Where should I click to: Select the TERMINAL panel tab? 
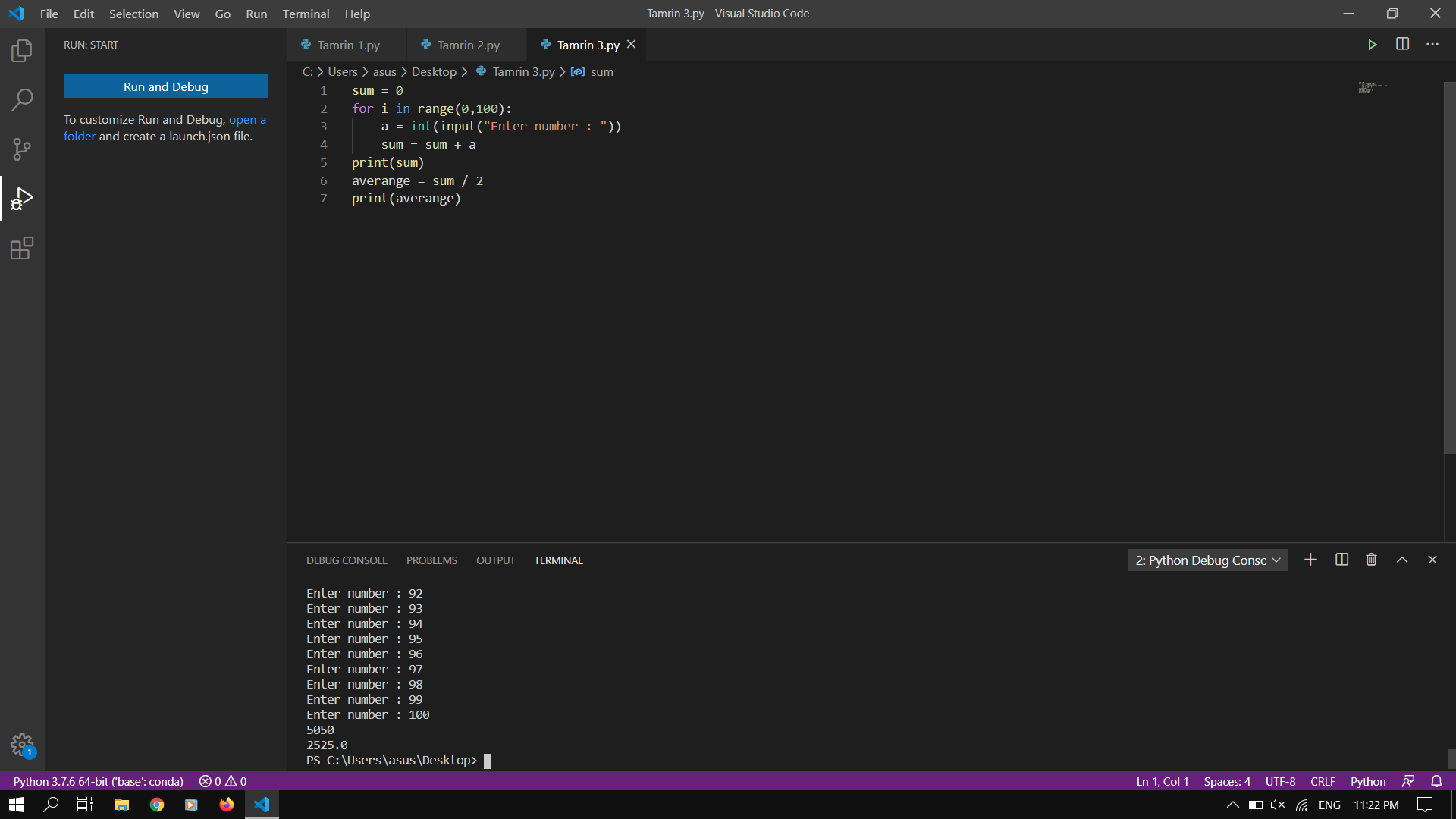(558, 560)
